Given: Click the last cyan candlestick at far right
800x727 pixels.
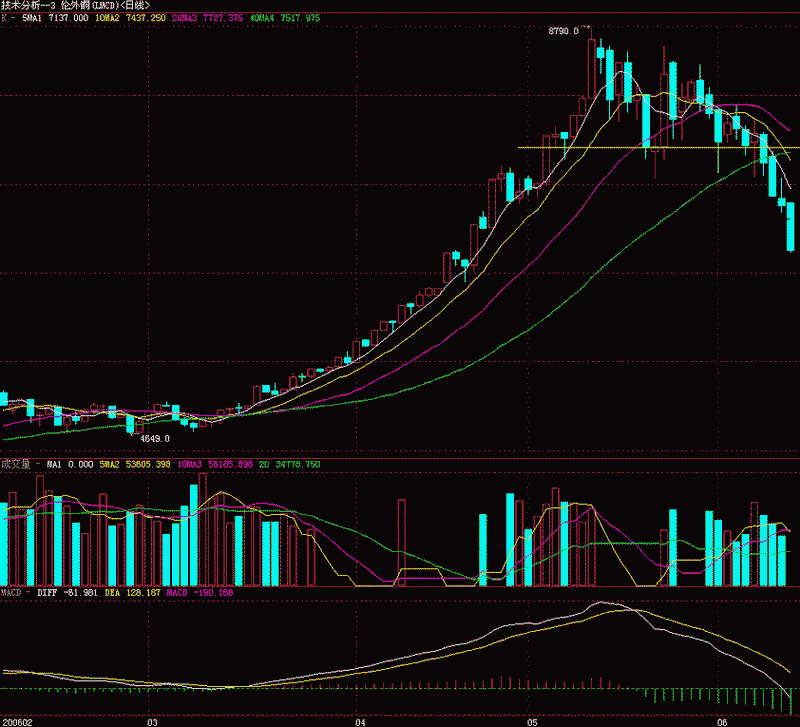Looking at the screenshot, I should pyautogui.click(x=790, y=227).
